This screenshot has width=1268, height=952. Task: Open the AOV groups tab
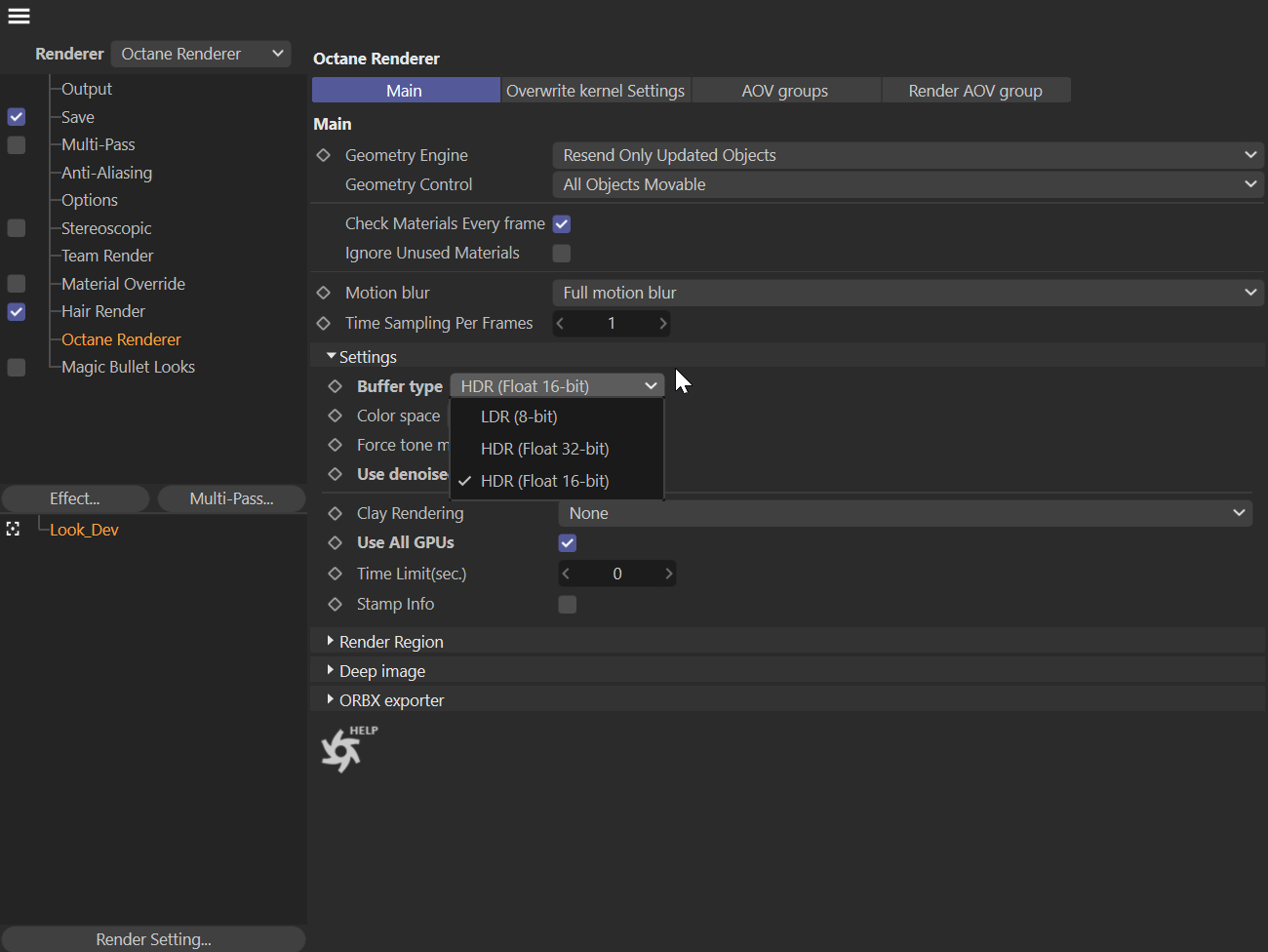pos(786,91)
